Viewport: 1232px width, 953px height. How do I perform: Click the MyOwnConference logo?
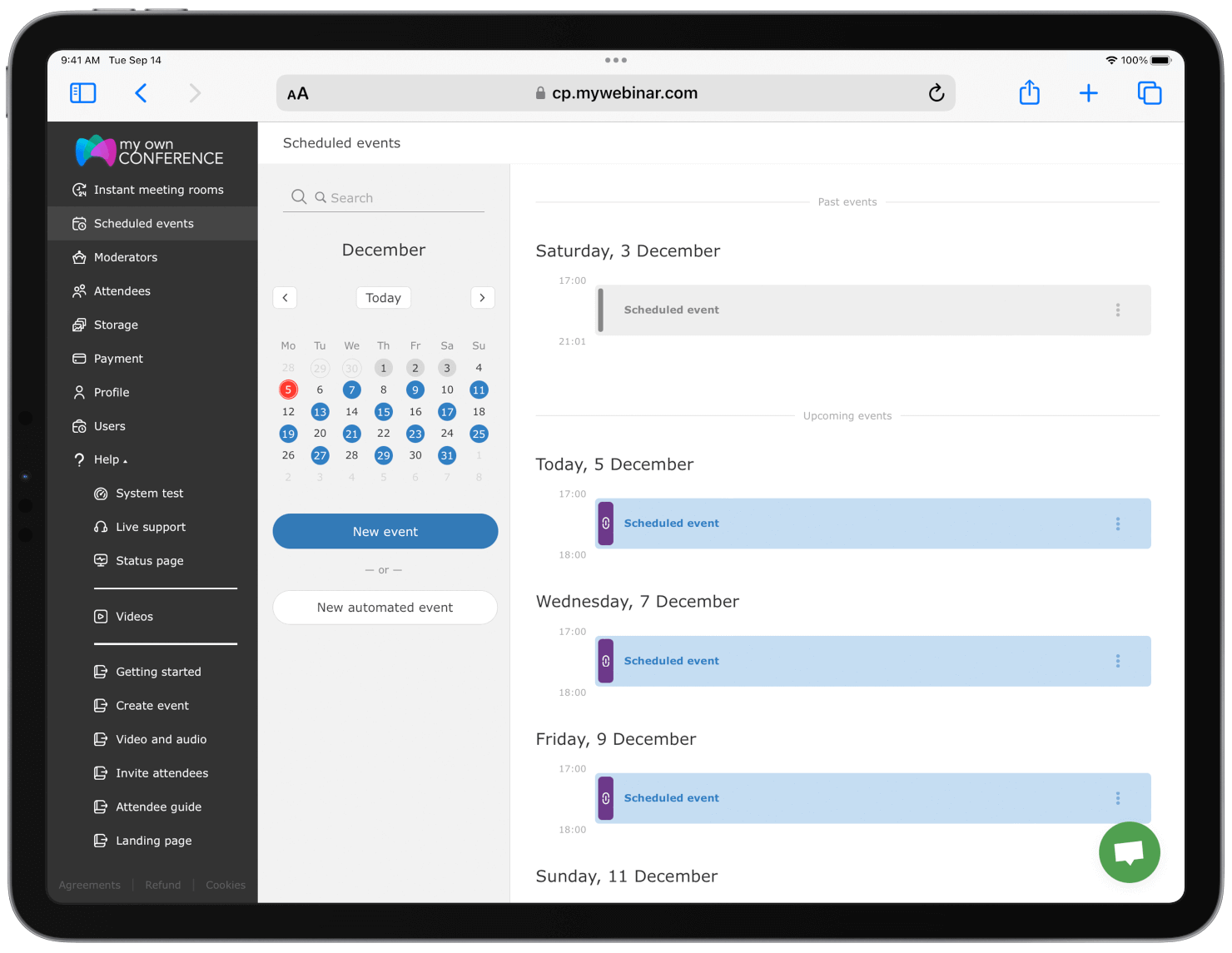[x=150, y=151]
